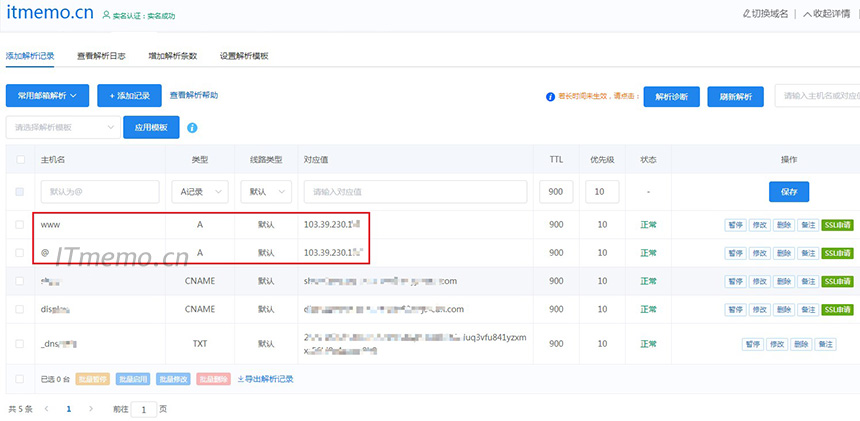Click SSL申请 on the @ row
This screenshot has height=421, width=860.
pyautogui.click(x=837, y=253)
